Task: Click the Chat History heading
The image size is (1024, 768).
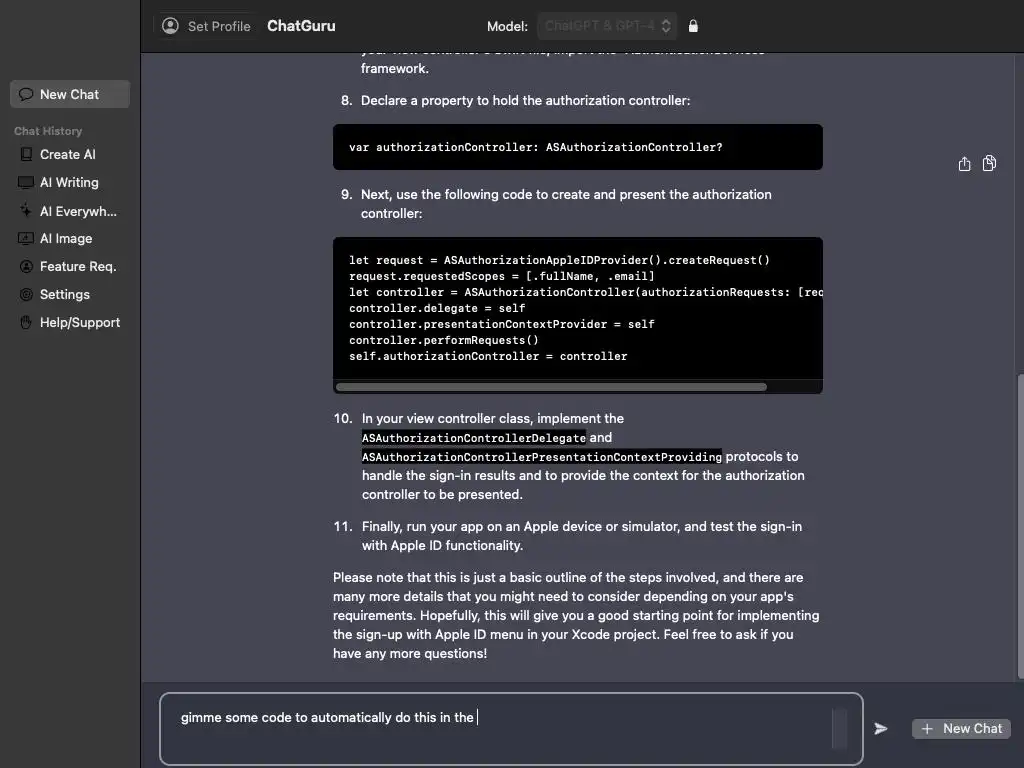Action: coord(48,131)
